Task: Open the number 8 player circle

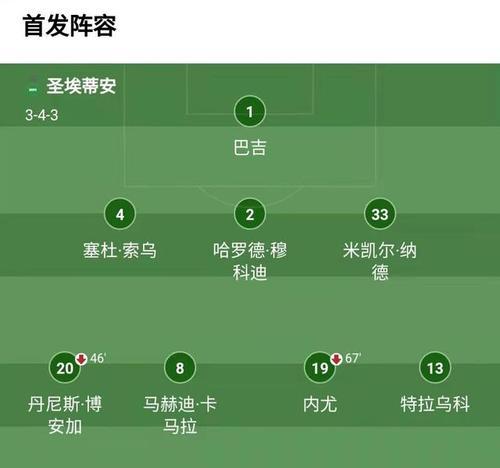Action: coord(180,368)
